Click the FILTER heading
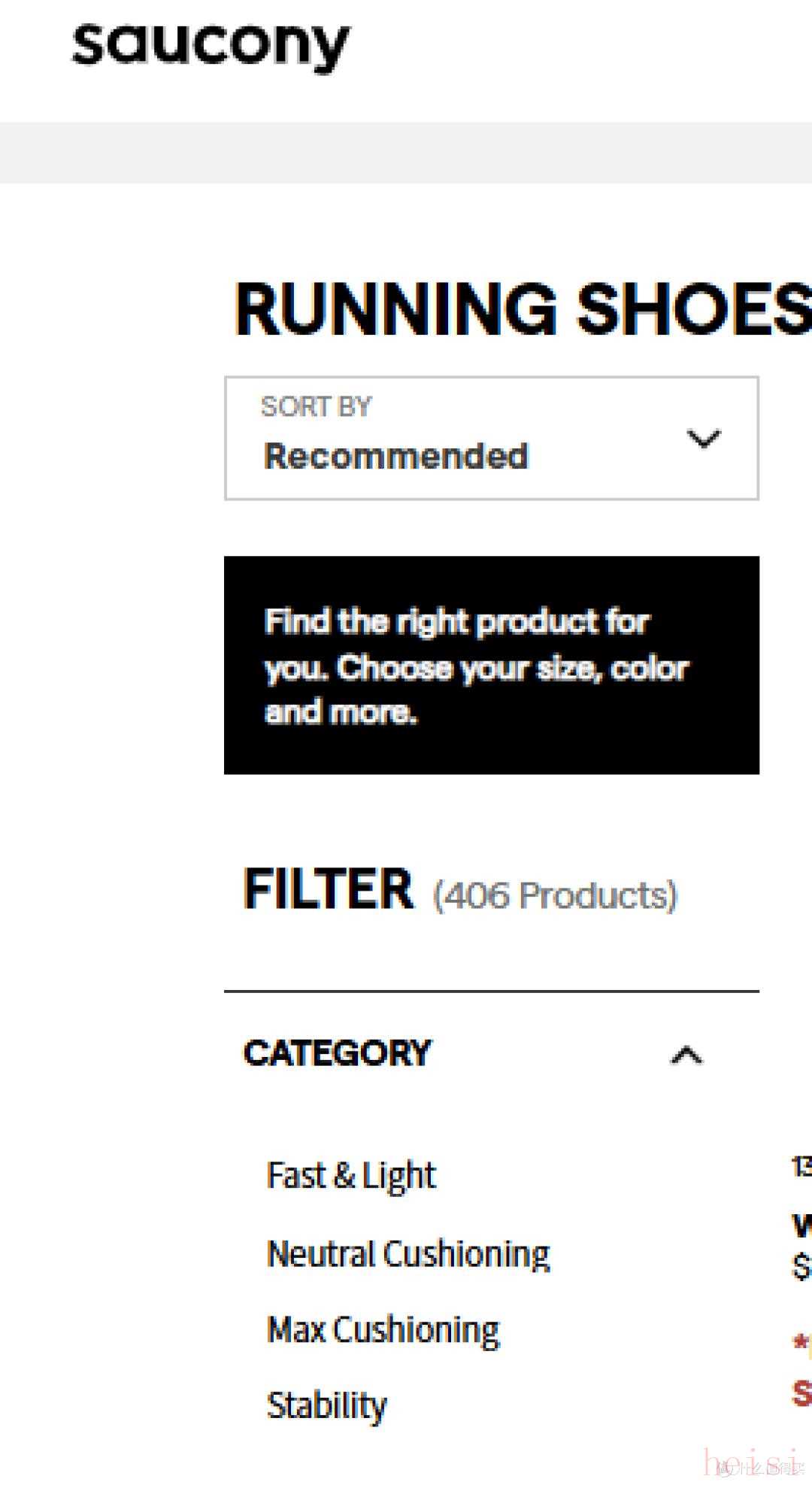Image resolution: width=812 pixels, height=1485 pixels. click(328, 889)
